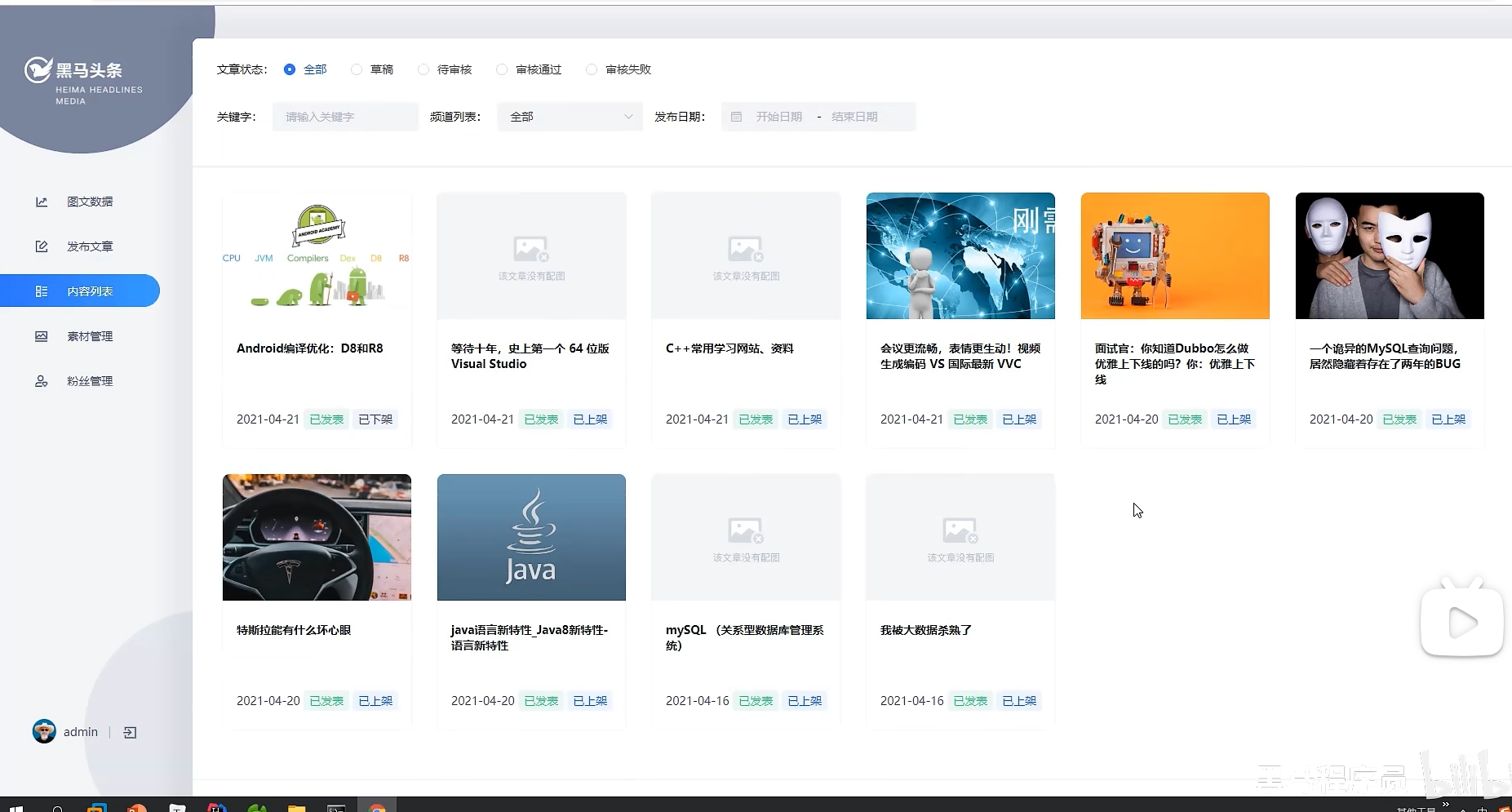The height and width of the screenshot is (812, 1512).
Task: Click the 已发表 tag on the C++ card
Action: click(756, 419)
